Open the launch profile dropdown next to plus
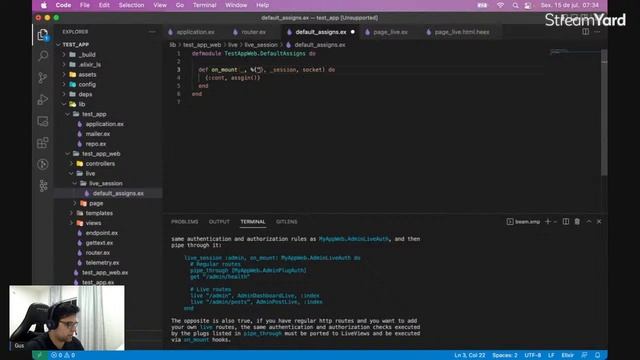Screen dimensions: 640x360 click(556, 222)
